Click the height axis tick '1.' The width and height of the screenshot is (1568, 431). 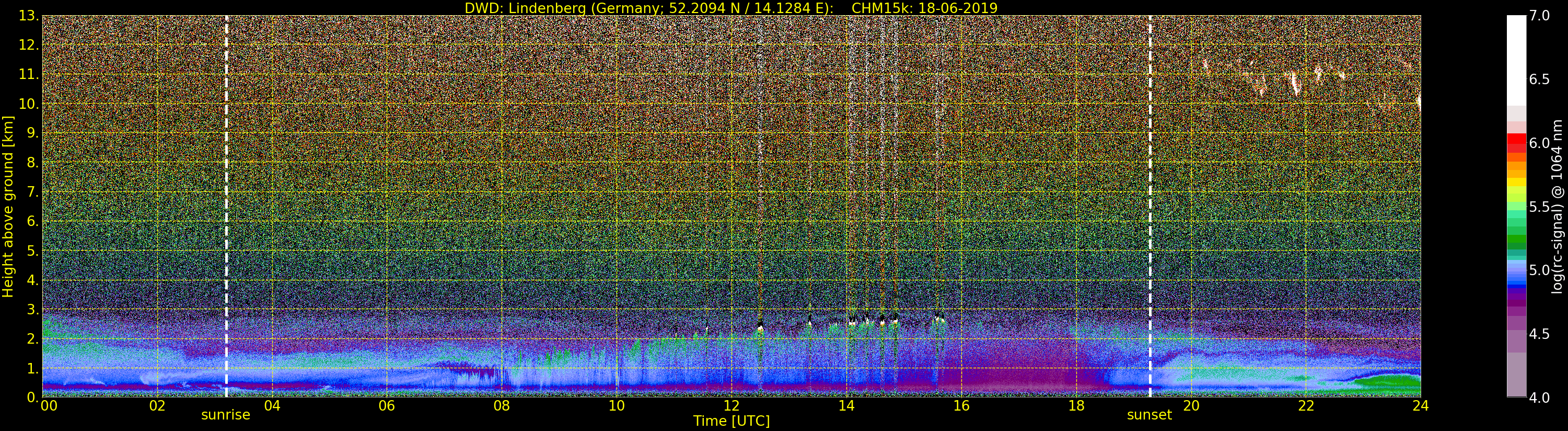[x=33, y=368]
